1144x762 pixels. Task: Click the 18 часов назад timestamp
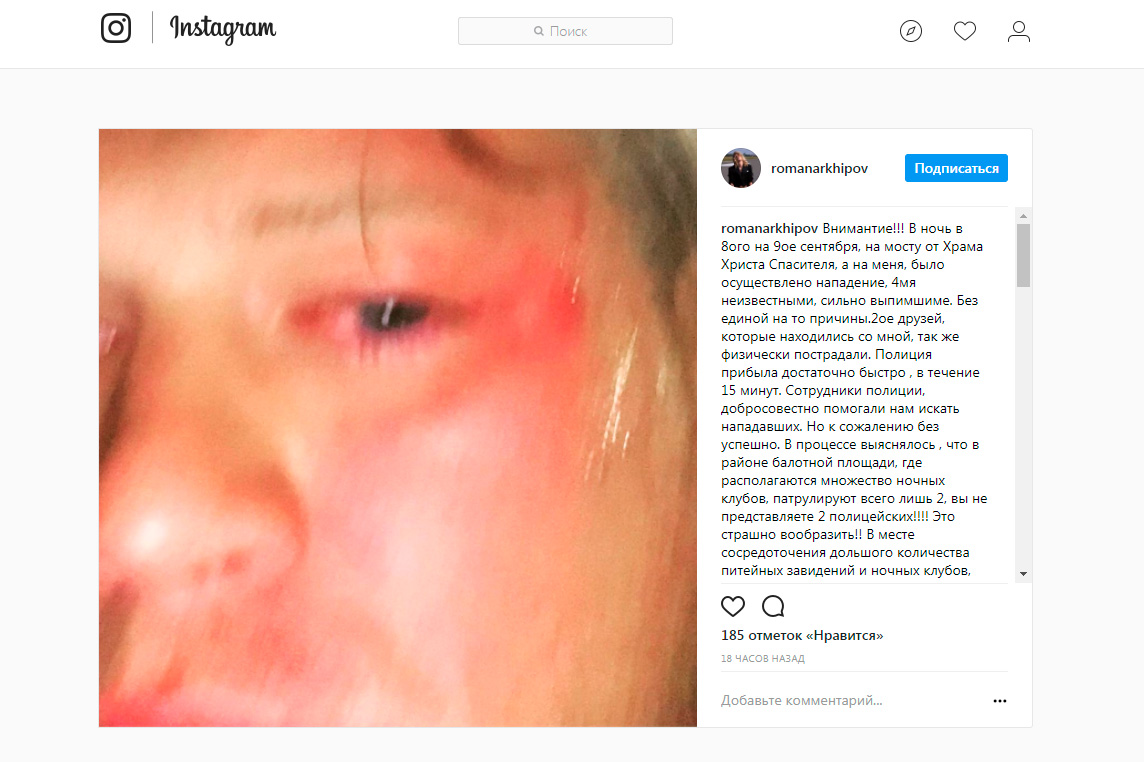point(762,658)
